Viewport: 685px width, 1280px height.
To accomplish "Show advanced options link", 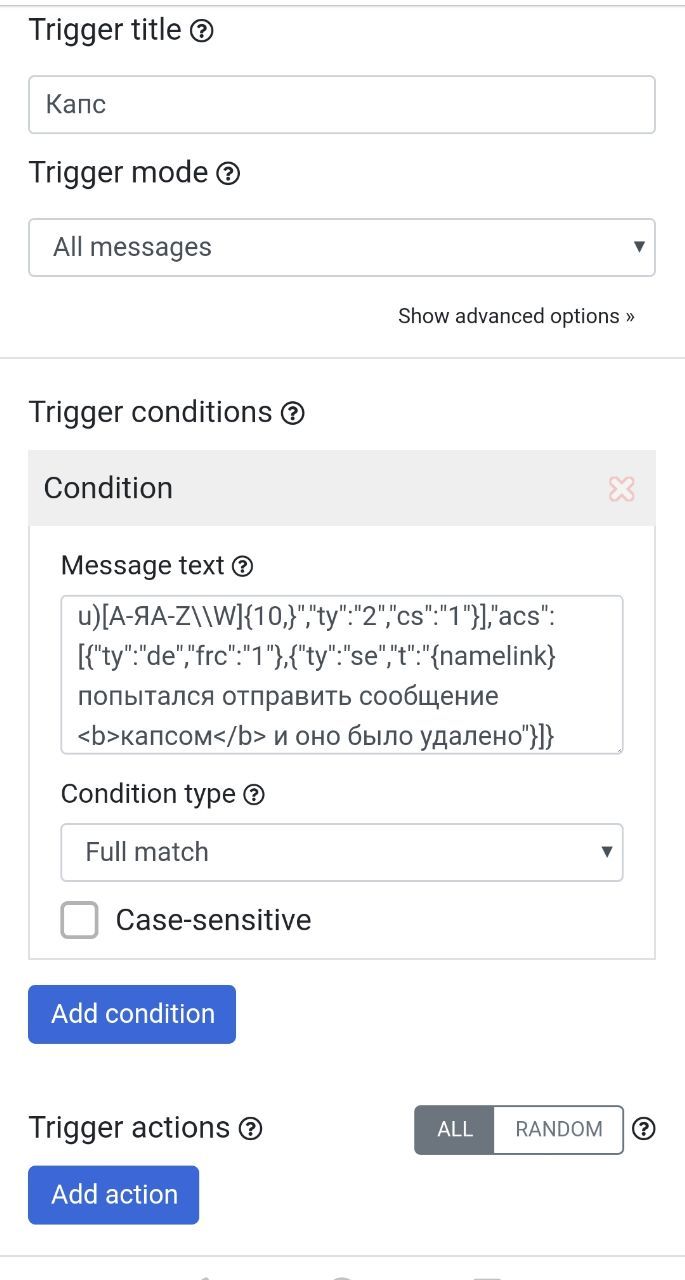I will coord(516,316).
